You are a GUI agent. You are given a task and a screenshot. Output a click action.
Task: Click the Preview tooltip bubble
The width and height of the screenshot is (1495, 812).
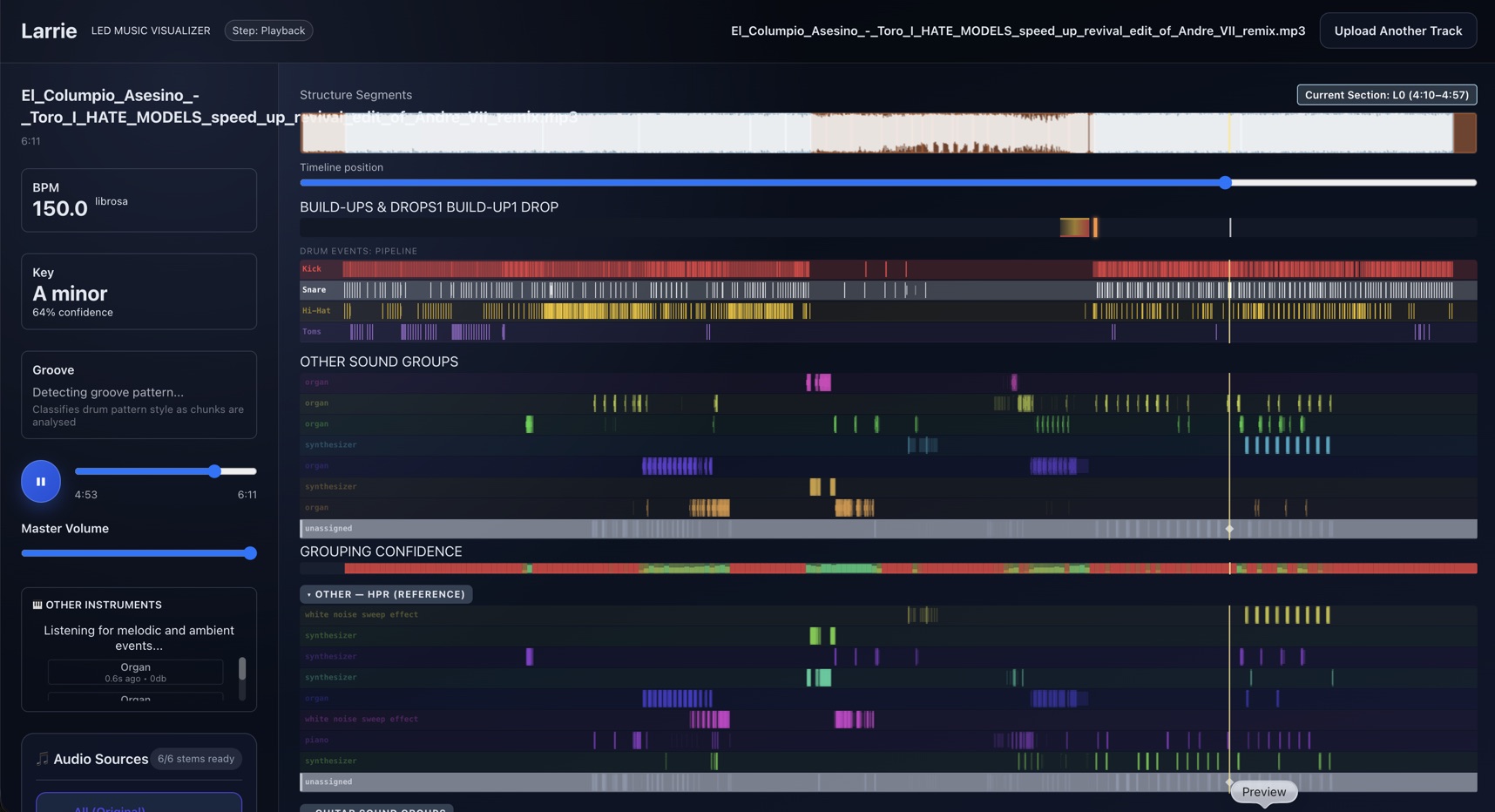1263,792
